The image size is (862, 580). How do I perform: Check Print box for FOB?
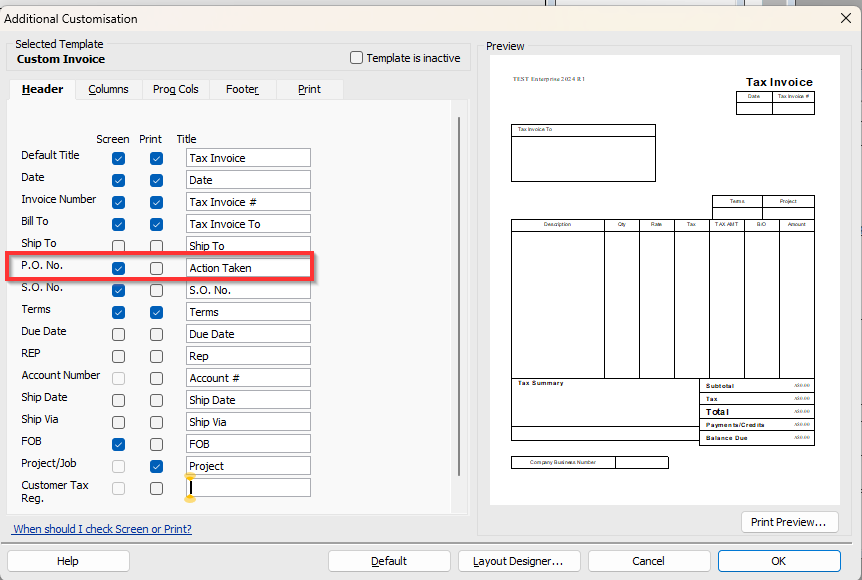157,444
